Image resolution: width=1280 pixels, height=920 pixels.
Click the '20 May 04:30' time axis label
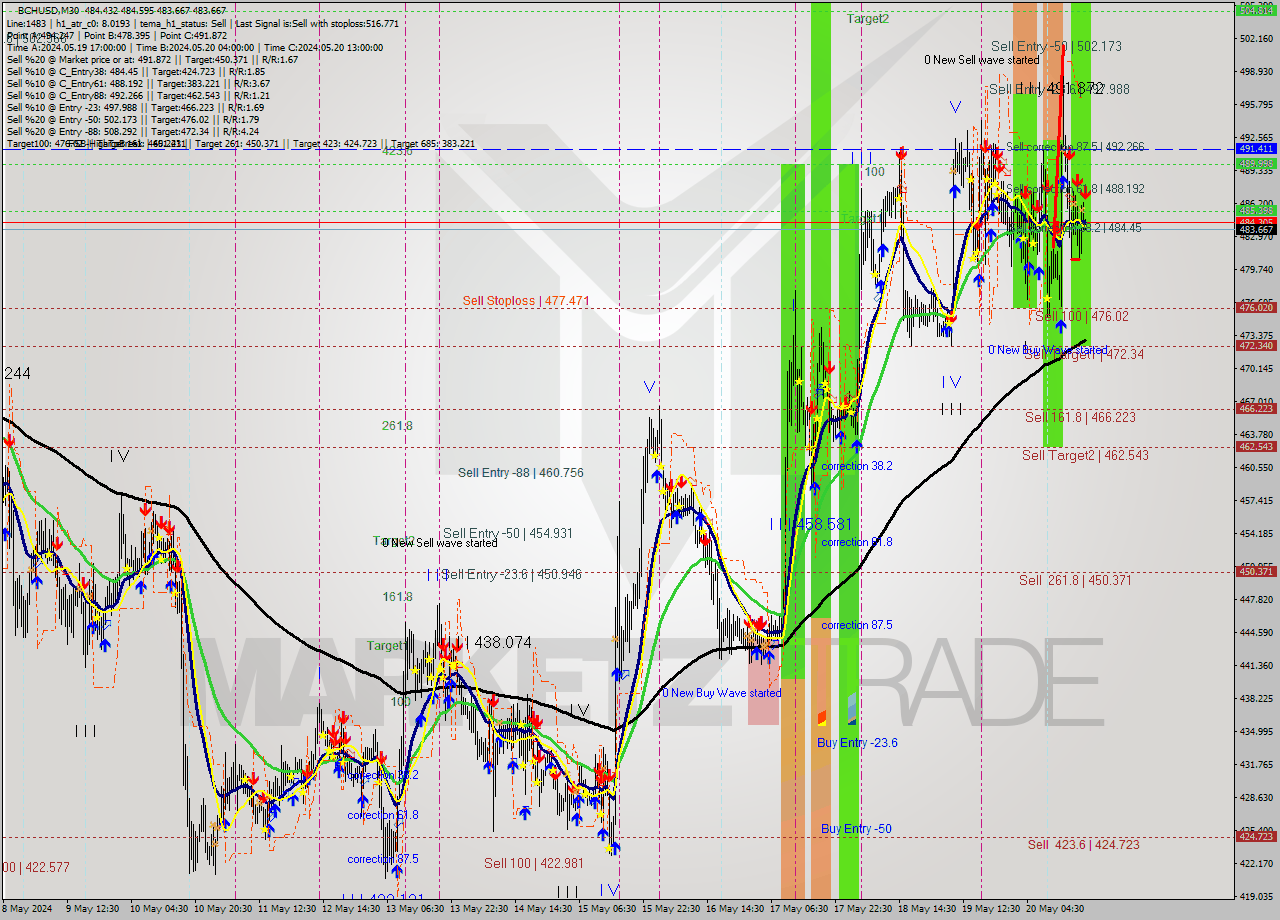point(1056,909)
